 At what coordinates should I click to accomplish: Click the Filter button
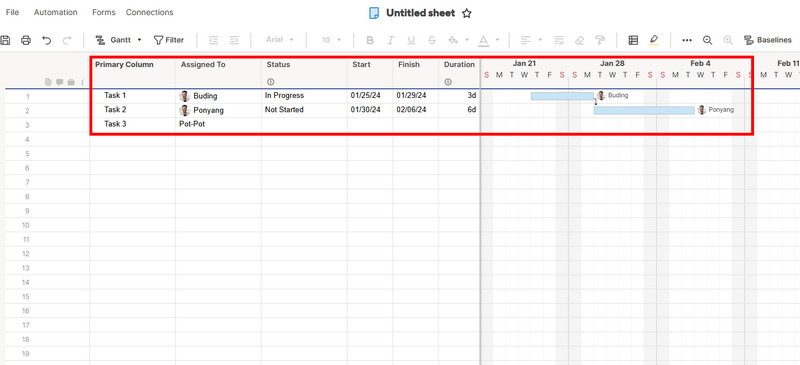169,40
